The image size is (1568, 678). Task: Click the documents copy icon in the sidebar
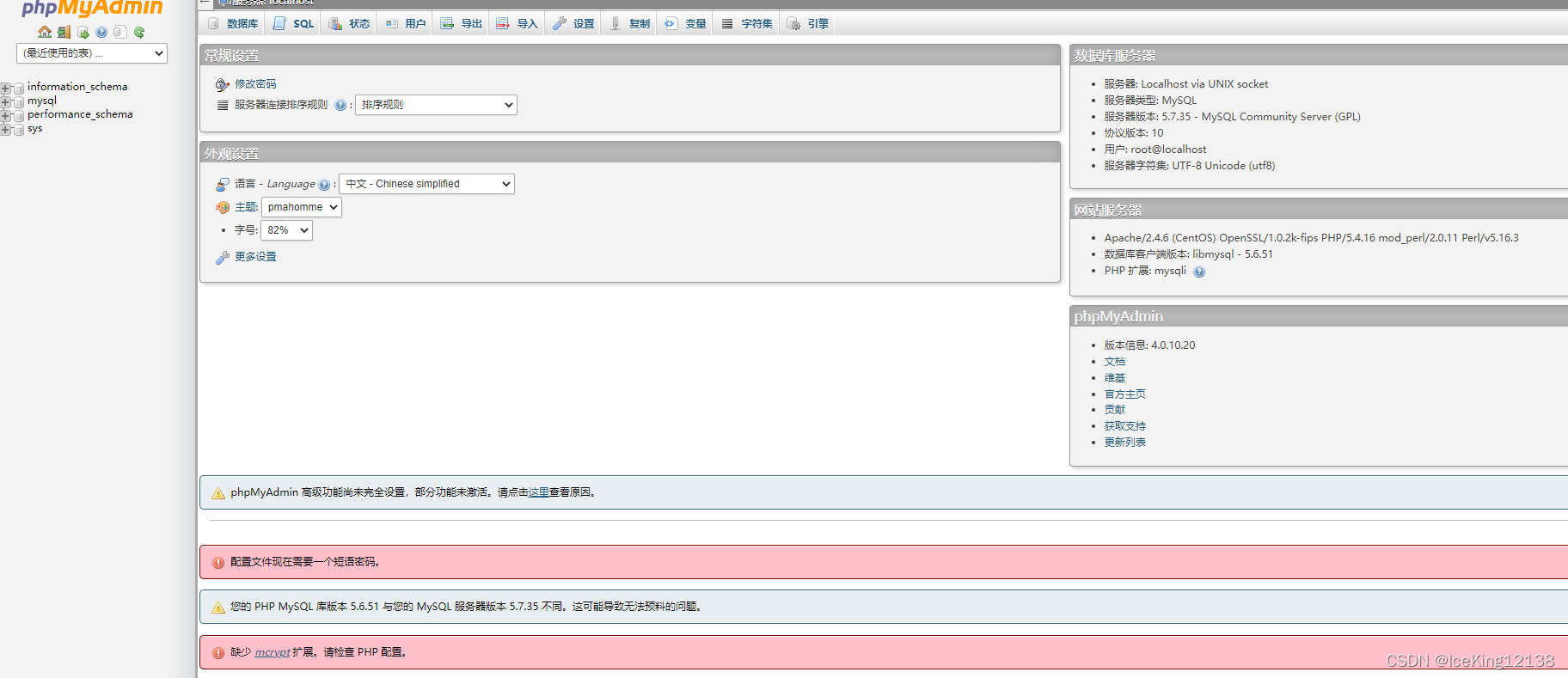(120, 32)
